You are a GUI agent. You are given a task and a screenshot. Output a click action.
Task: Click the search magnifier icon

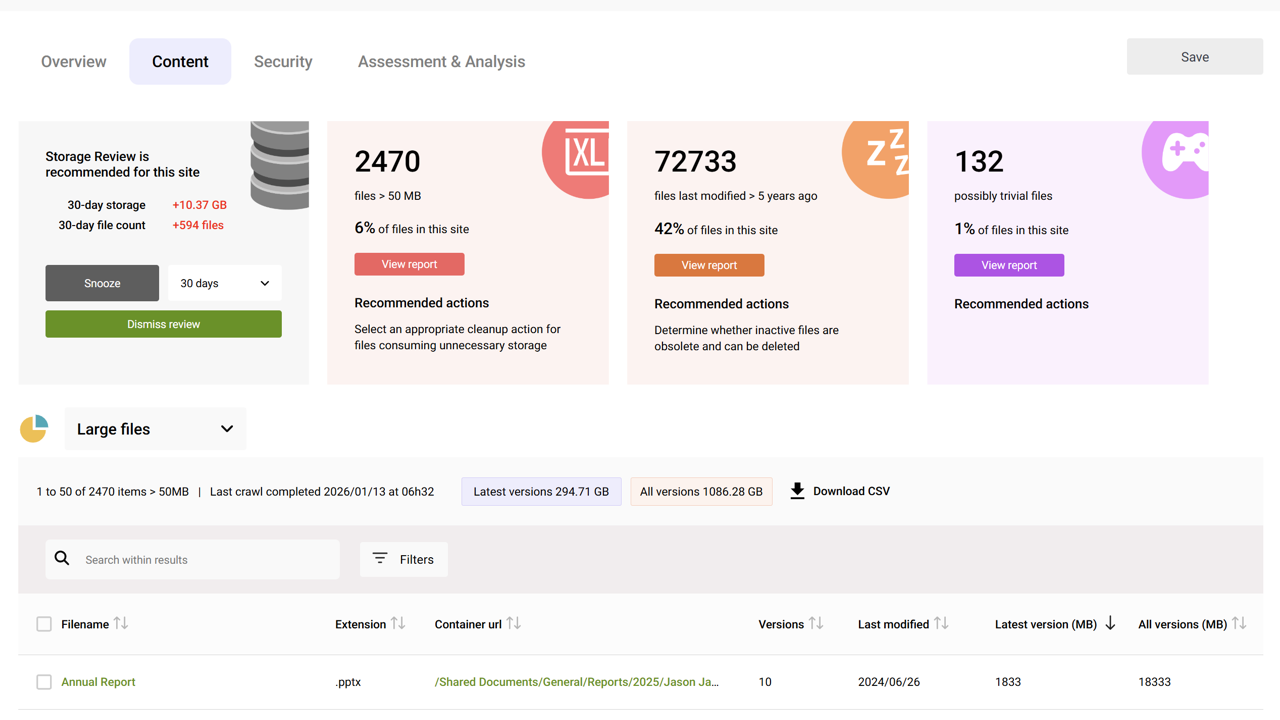pyautogui.click(x=62, y=559)
